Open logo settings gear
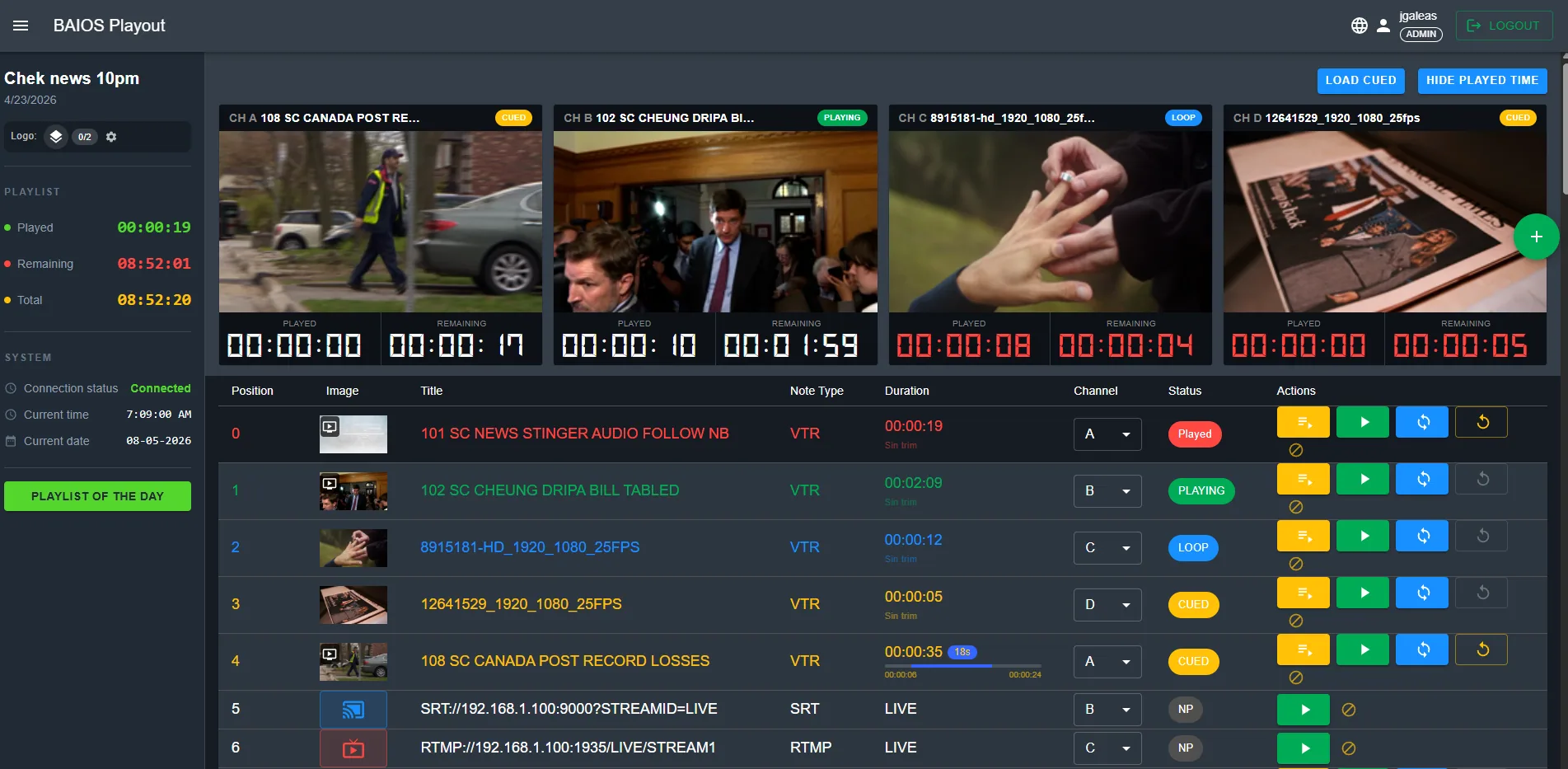The image size is (1568, 769). 111,137
